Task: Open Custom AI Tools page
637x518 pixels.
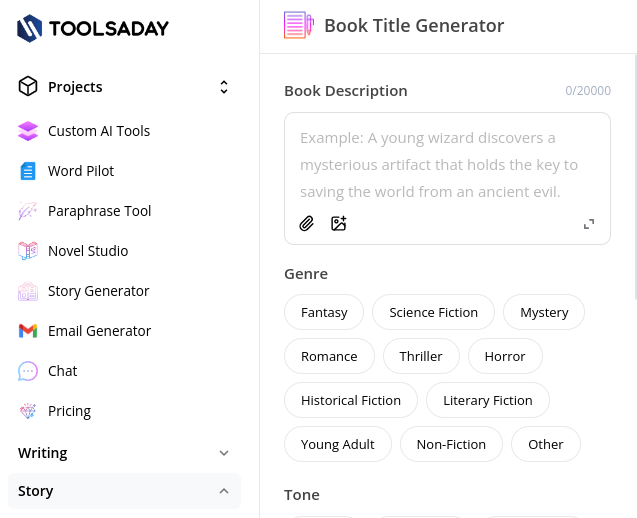Action: (99, 131)
